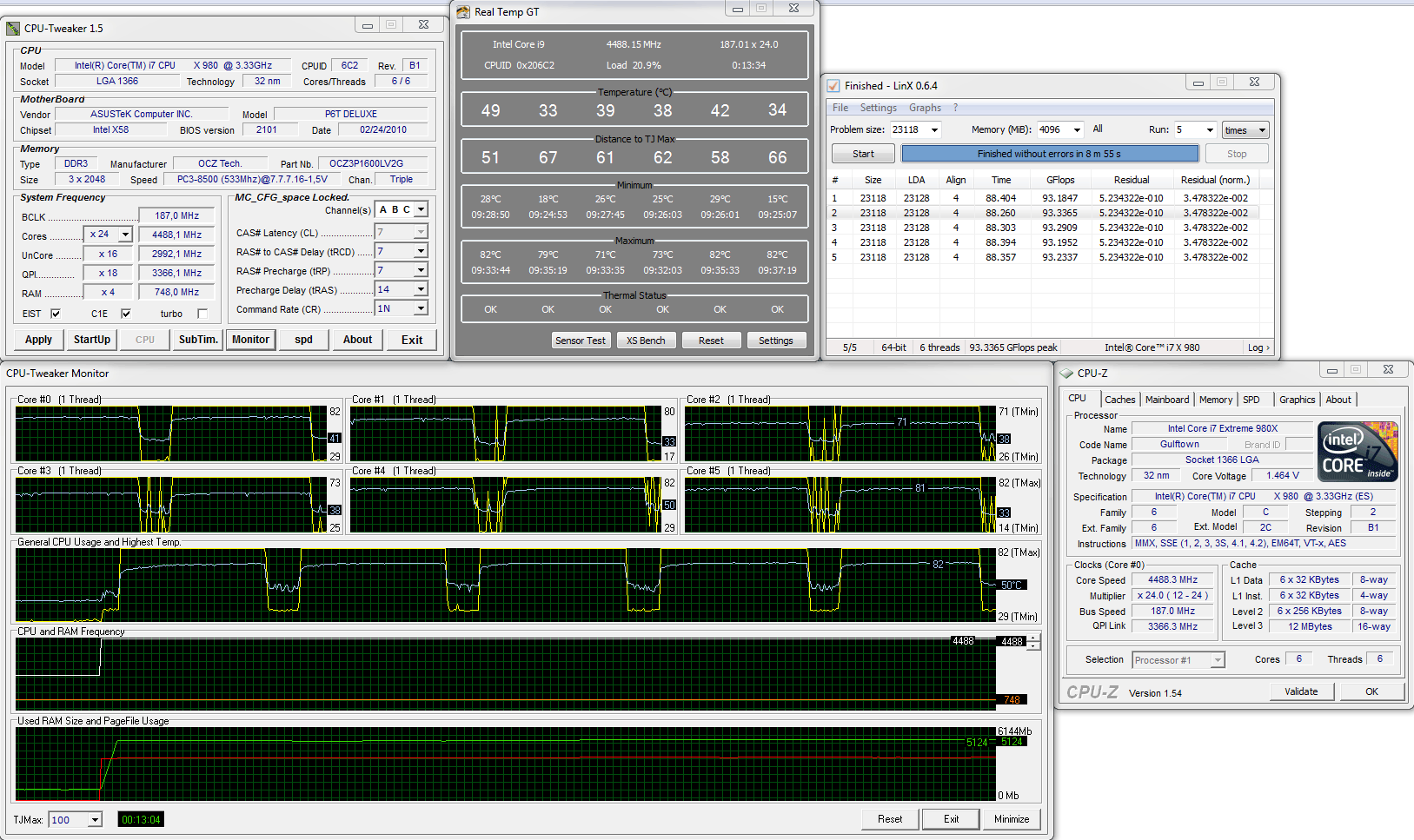Click Real Temp XS Bench button
The height and width of the screenshot is (840, 1414).
(647, 341)
